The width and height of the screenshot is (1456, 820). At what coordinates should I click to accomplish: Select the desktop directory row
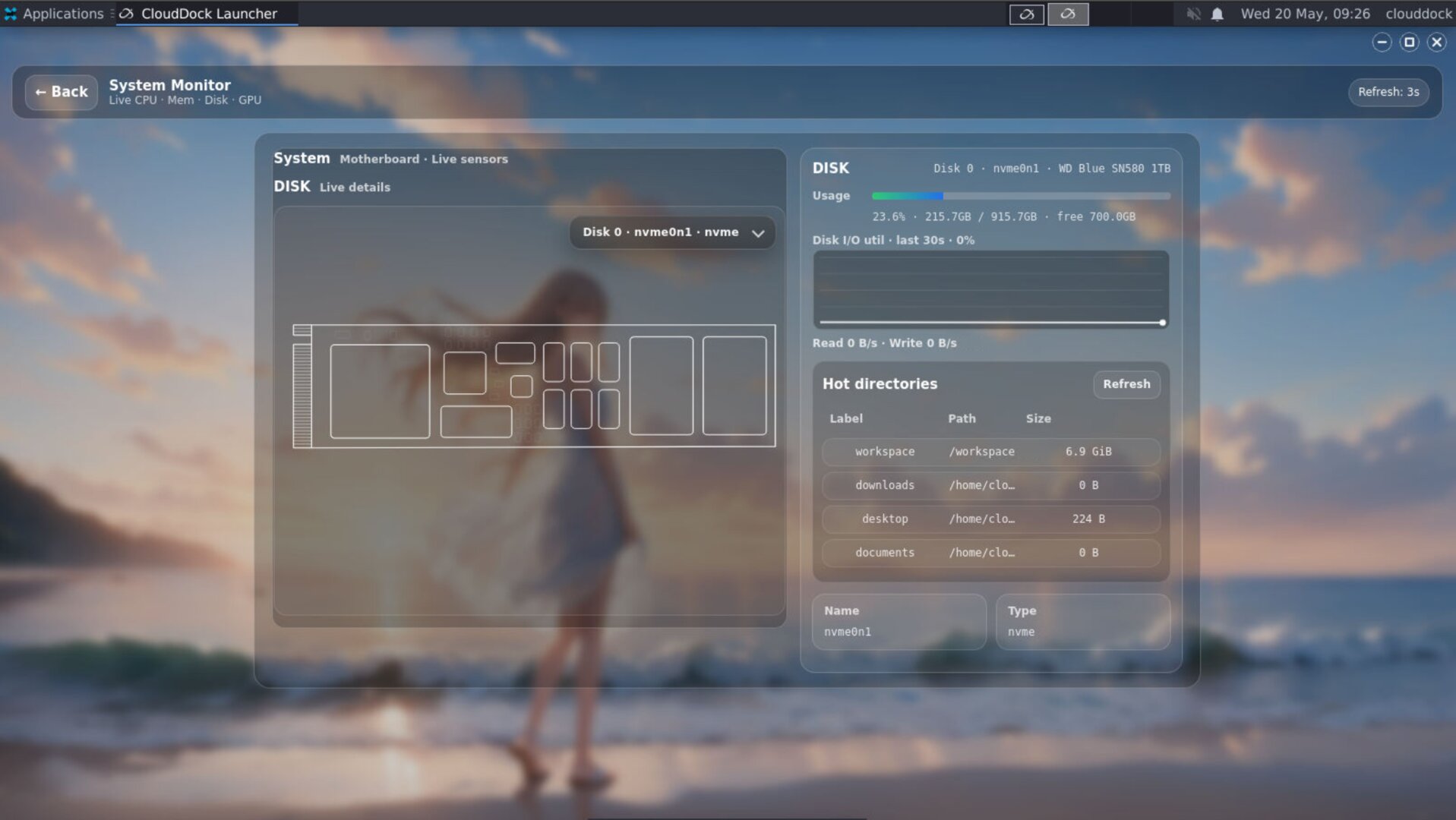(x=990, y=519)
